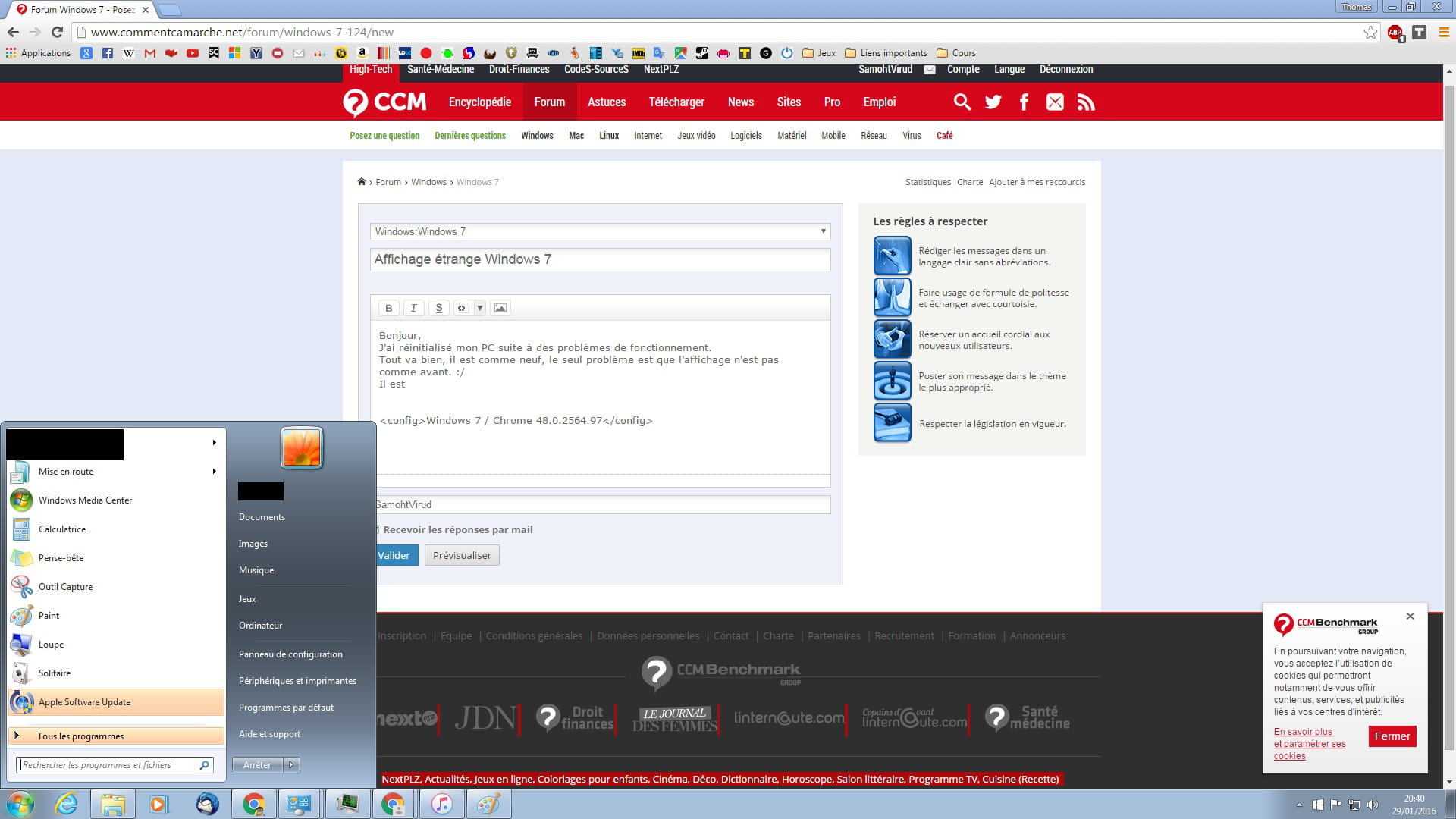Screen dimensions: 1456x819
Task: Open Thunderbird from the taskbar
Action: tap(207, 804)
